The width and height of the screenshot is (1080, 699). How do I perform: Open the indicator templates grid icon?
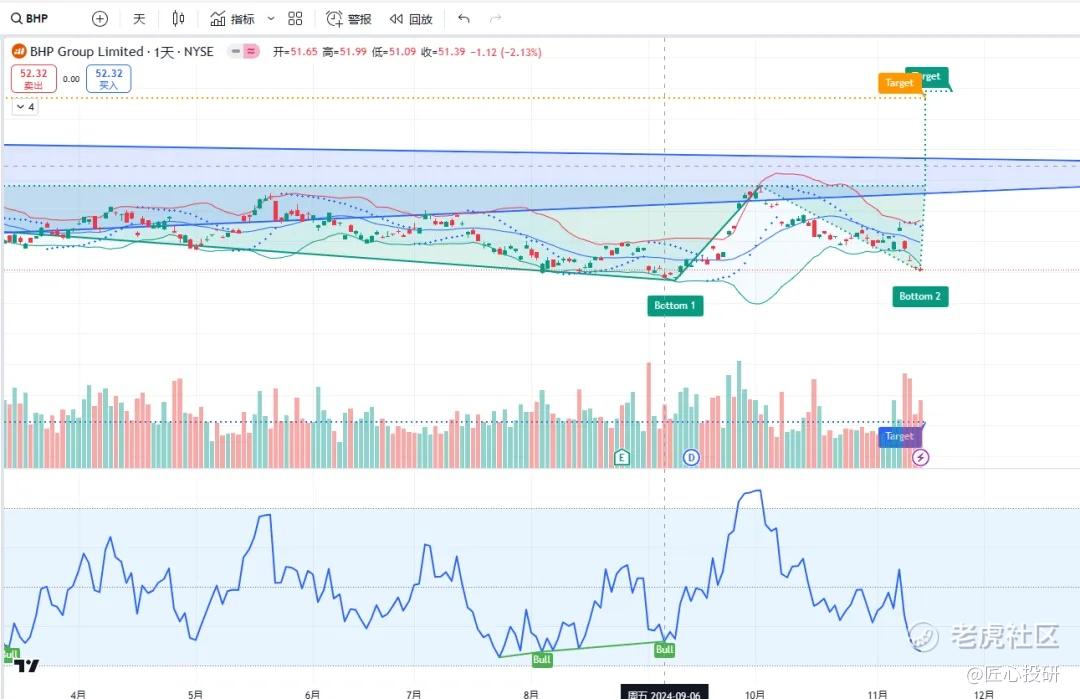[295, 19]
